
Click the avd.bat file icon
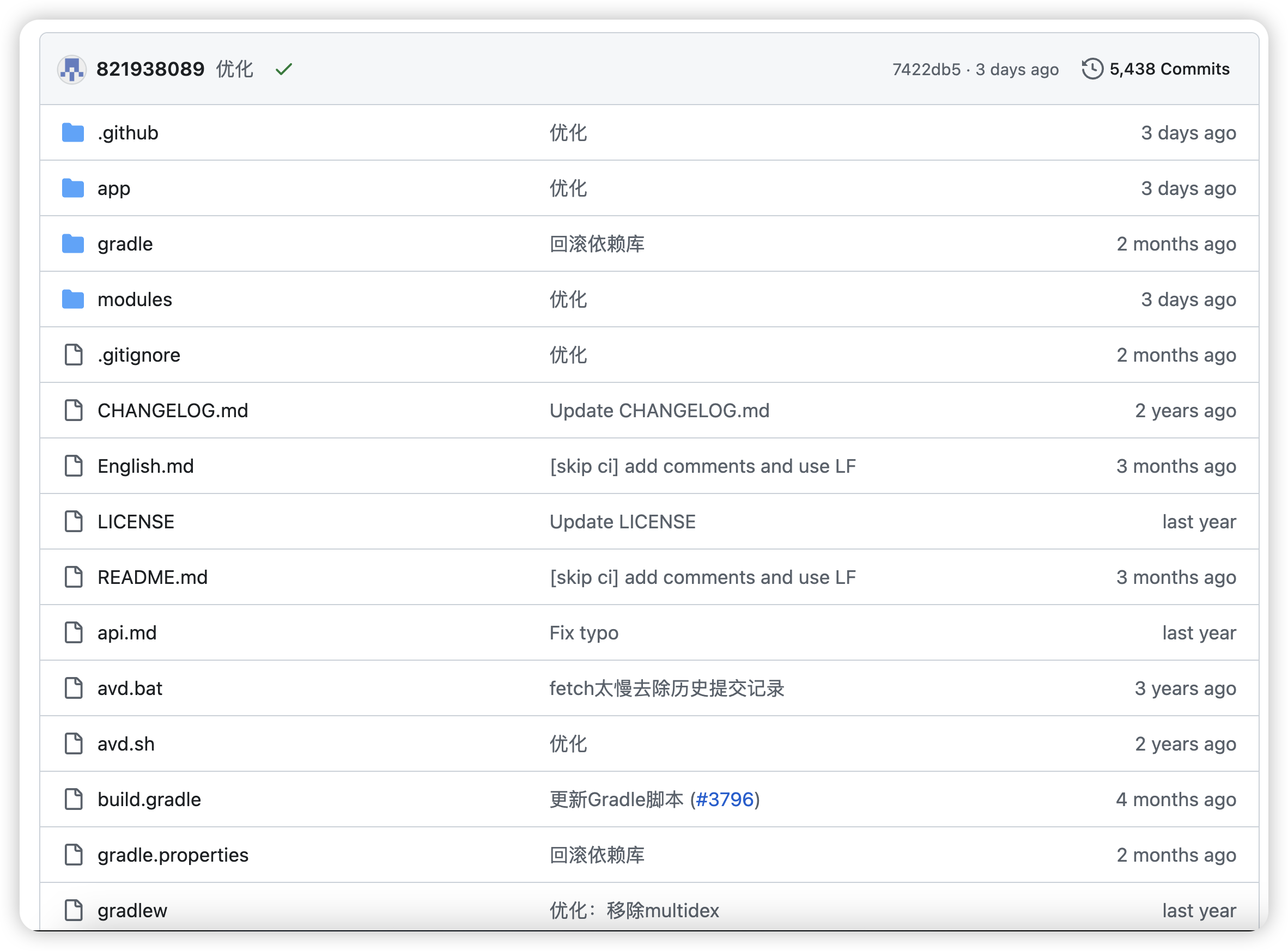point(73,688)
